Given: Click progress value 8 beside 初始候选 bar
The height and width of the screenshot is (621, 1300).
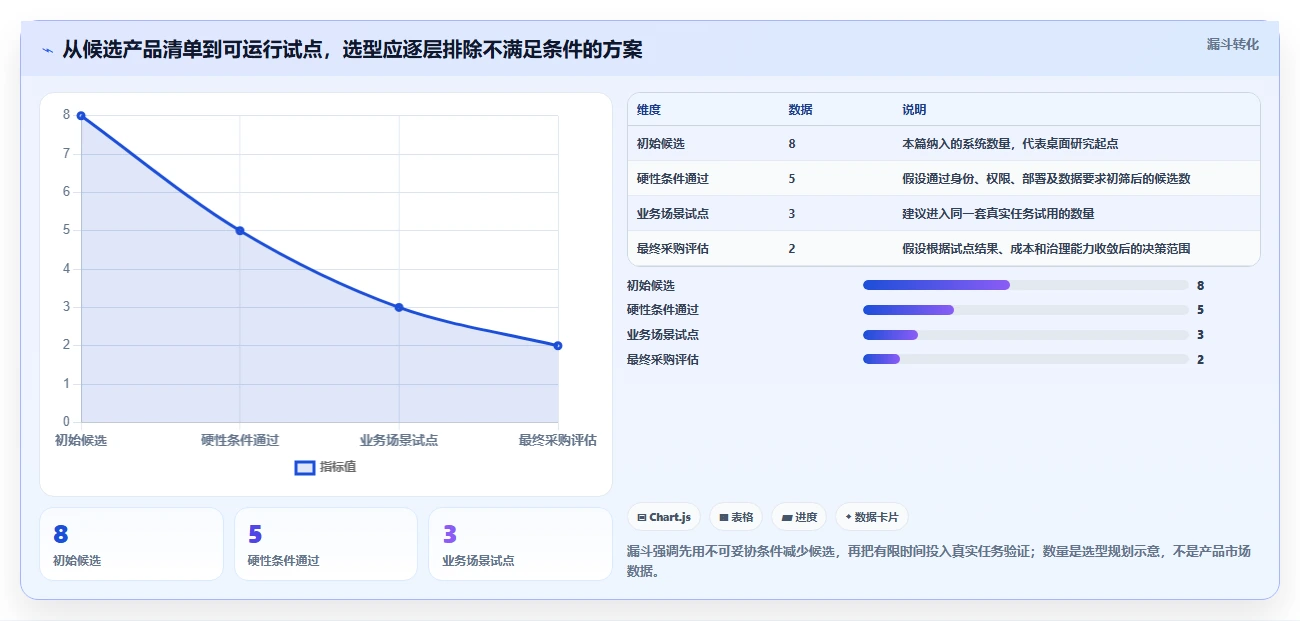Looking at the screenshot, I should point(1200,286).
